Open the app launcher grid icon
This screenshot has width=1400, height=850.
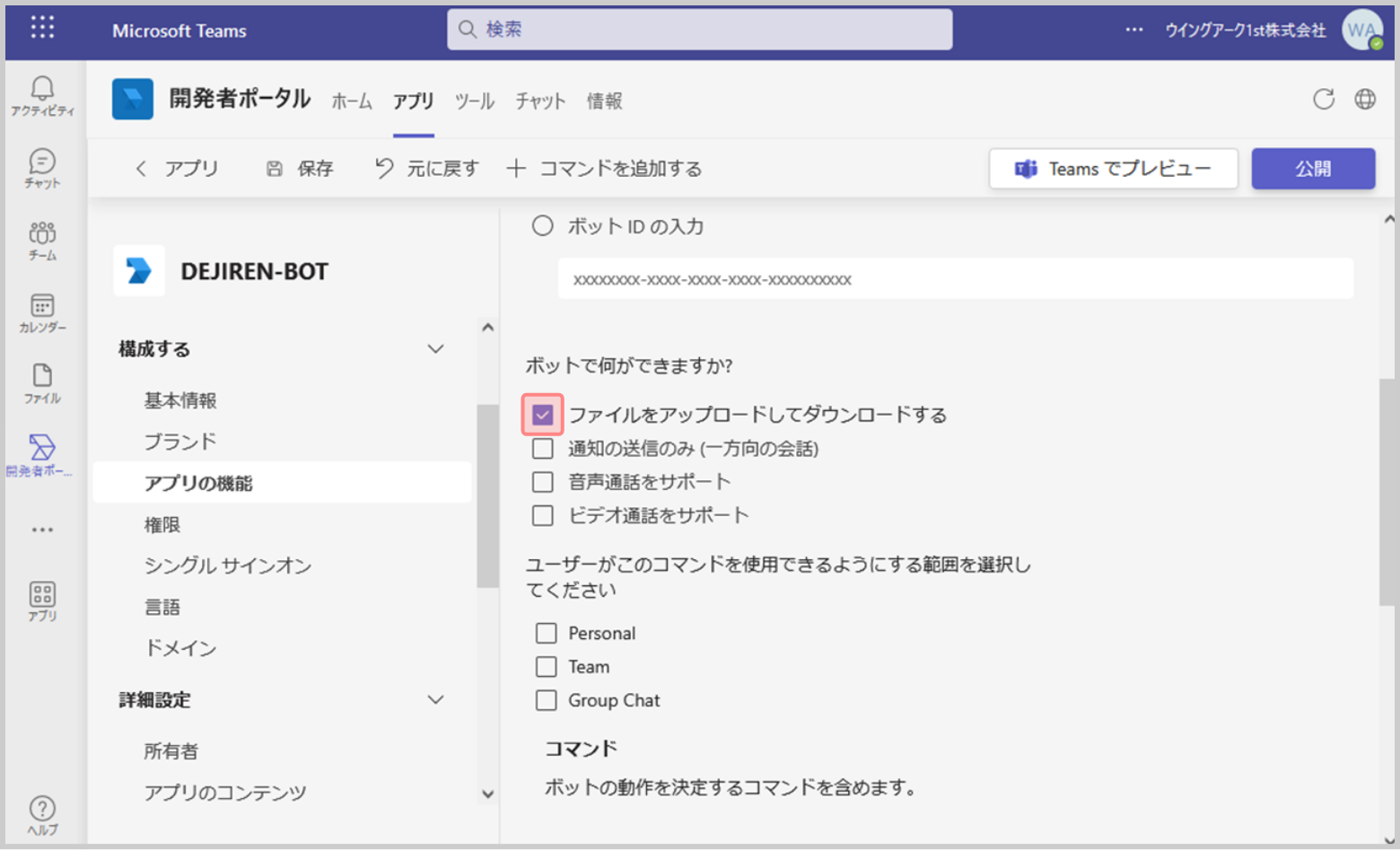coord(42,28)
